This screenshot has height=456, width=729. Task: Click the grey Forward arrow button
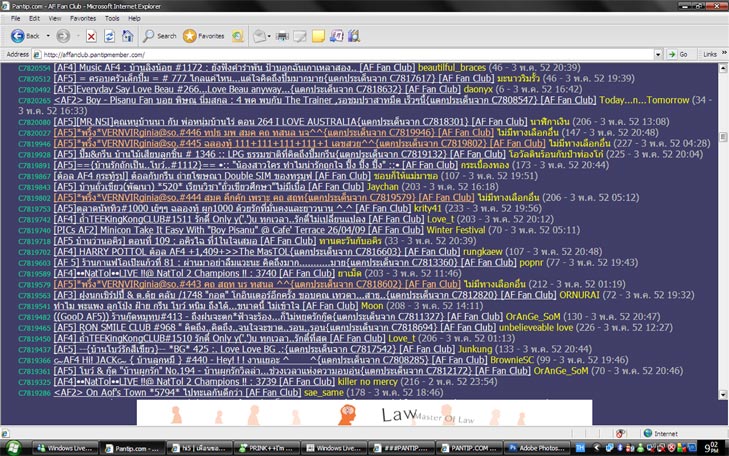coord(63,36)
